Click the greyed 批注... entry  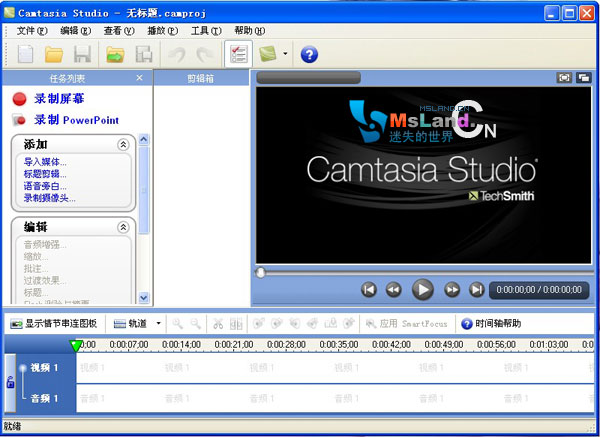pyautogui.click(x=36, y=269)
